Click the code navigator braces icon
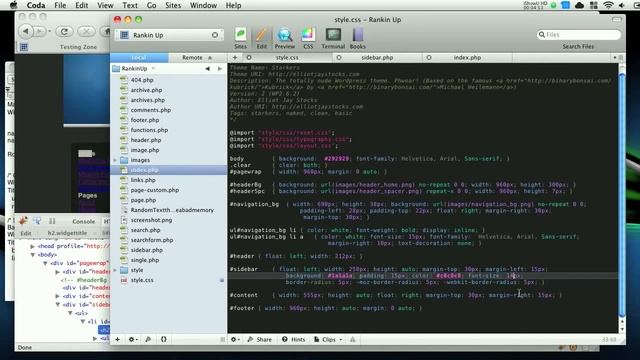The height and width of the screenshot is (360, 640). (x=164, y=339)
